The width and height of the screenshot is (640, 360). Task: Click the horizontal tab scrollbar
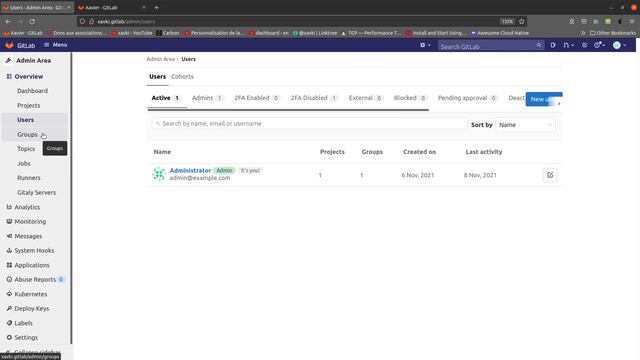coord(288,109)
